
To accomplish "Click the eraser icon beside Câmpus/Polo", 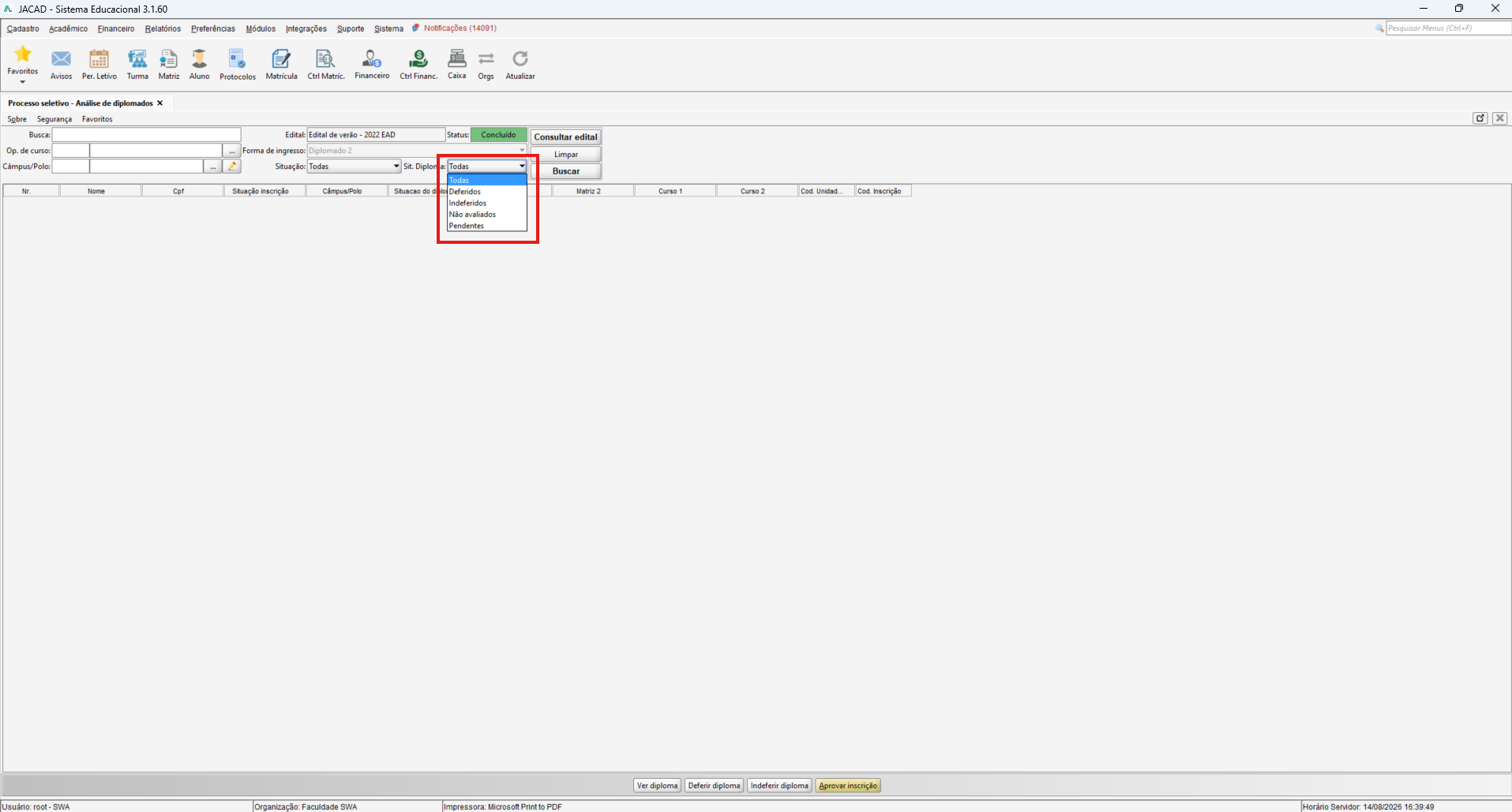I will pyautogui.click(x=232, y=167).
